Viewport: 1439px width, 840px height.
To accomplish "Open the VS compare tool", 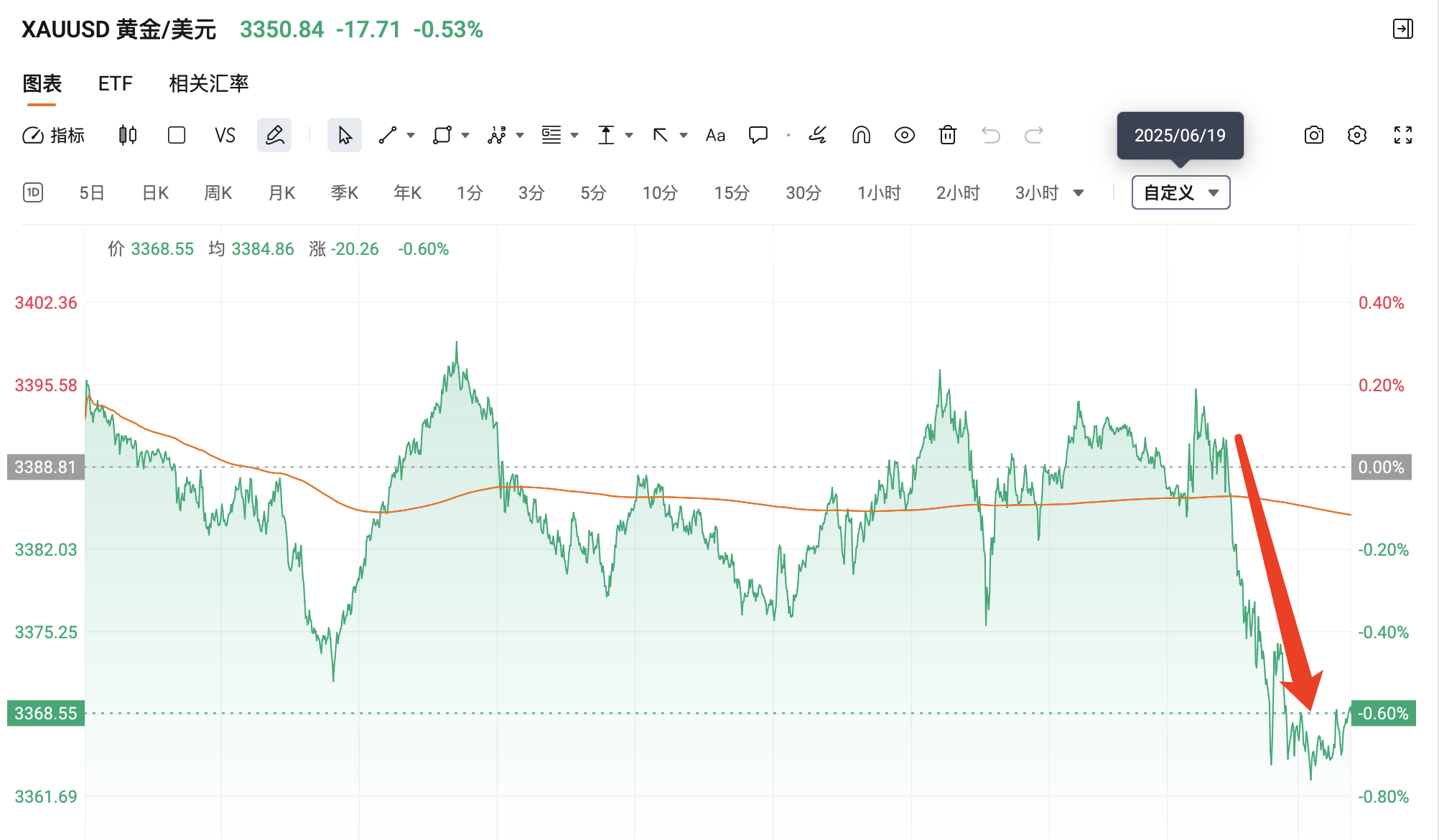I will coord(225,135).
